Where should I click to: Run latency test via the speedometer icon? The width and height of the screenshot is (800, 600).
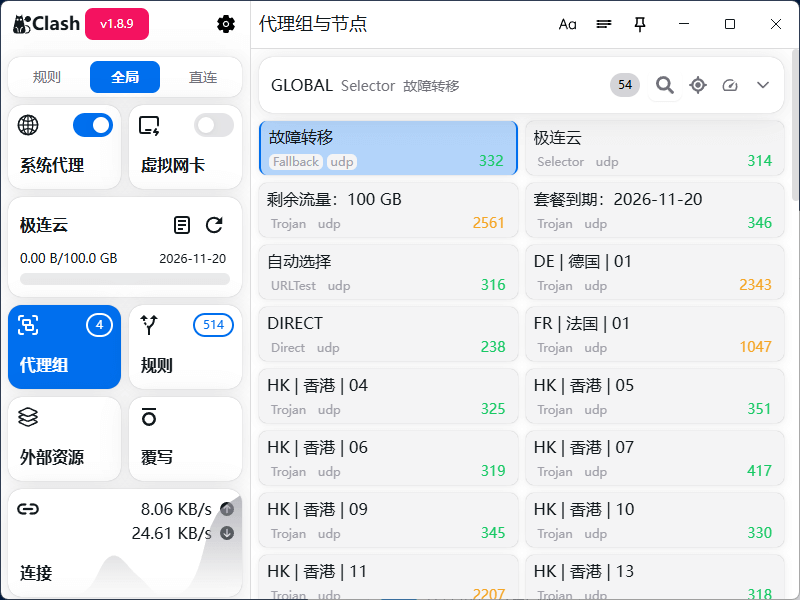click(x=731, y=85)
